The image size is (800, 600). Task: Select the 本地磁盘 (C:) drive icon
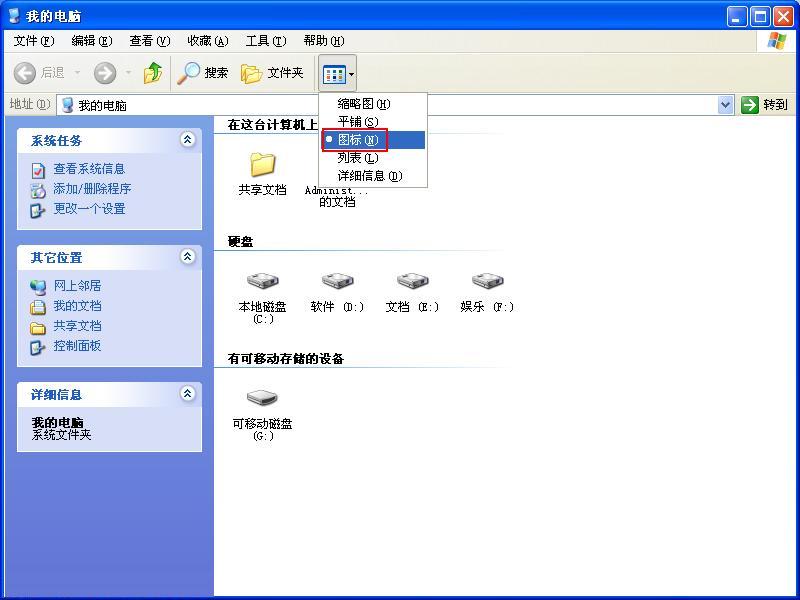[x=262, y=280]
